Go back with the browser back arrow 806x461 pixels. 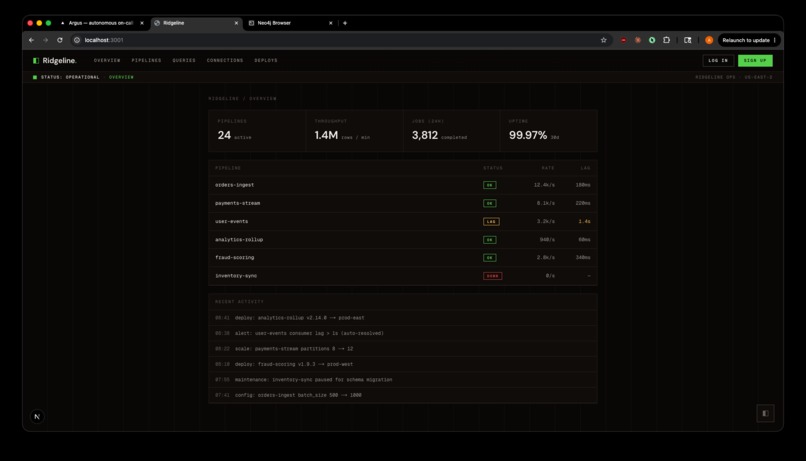point(31,40)
